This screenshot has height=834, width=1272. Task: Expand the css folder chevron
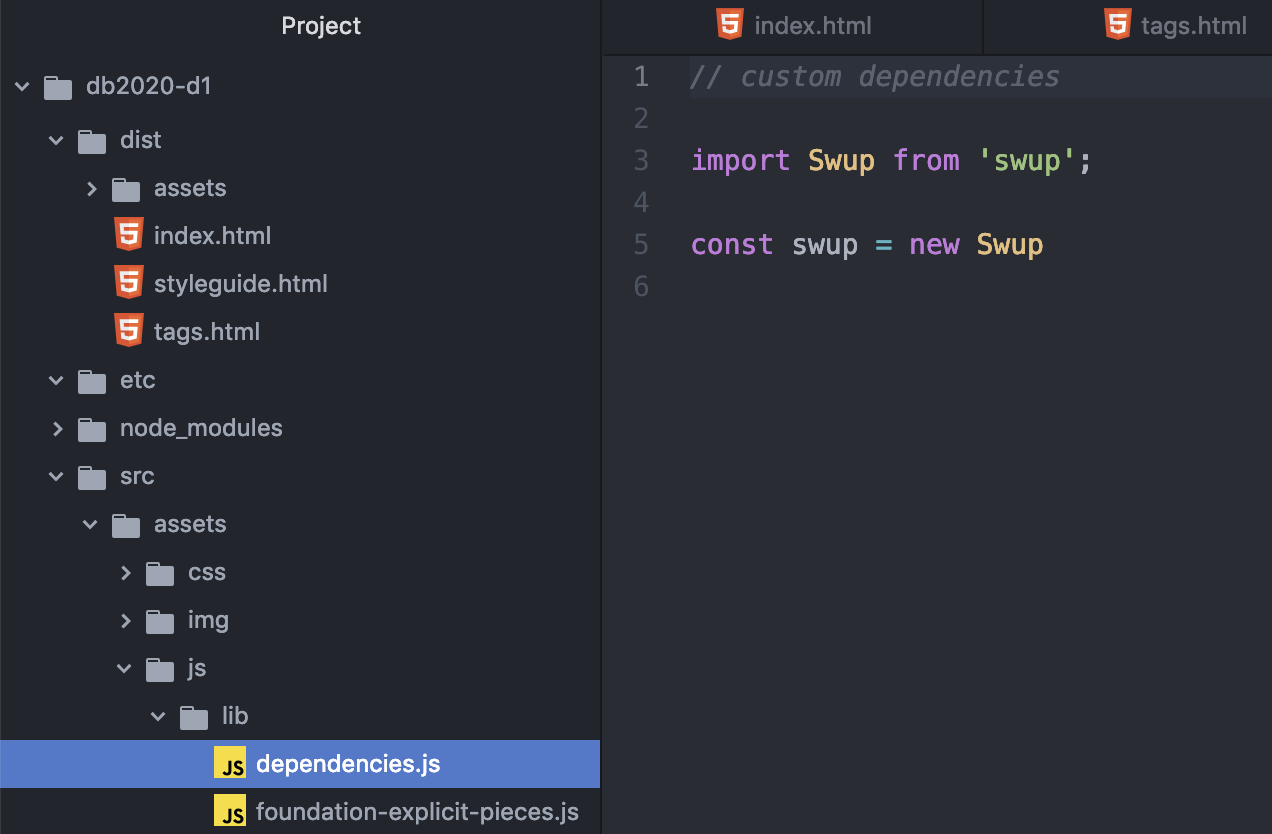point(125,573)
